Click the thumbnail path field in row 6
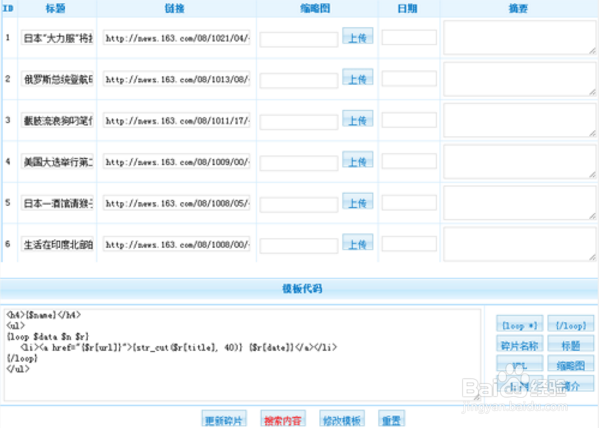The image size is (603, 428). [299, 246]
